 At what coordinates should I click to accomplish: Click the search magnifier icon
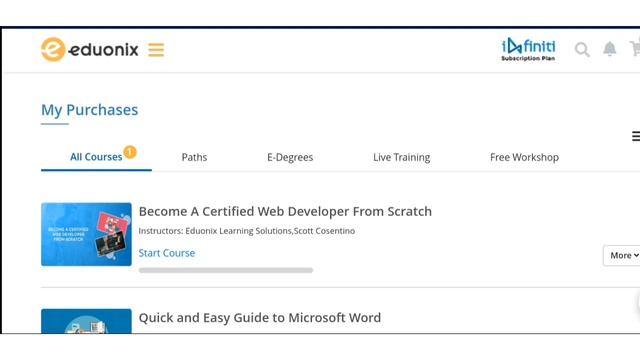(582, 49)
